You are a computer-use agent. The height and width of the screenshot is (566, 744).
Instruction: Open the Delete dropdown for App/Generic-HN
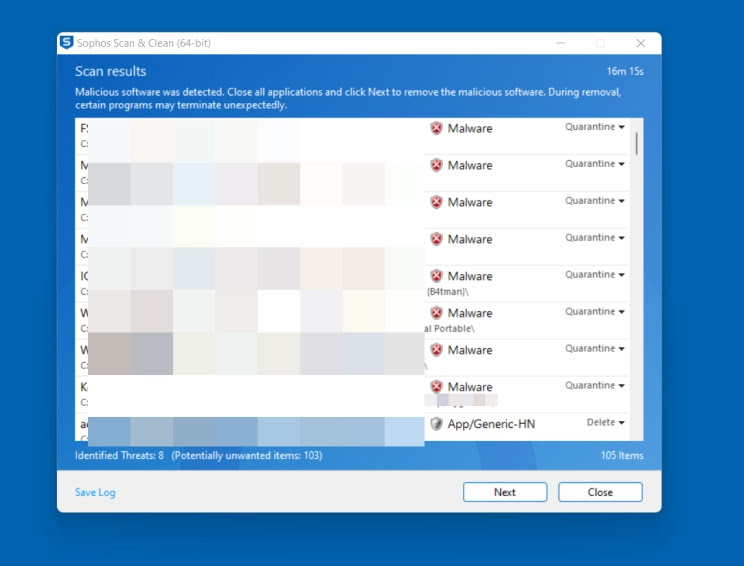(x=605, y=422)
